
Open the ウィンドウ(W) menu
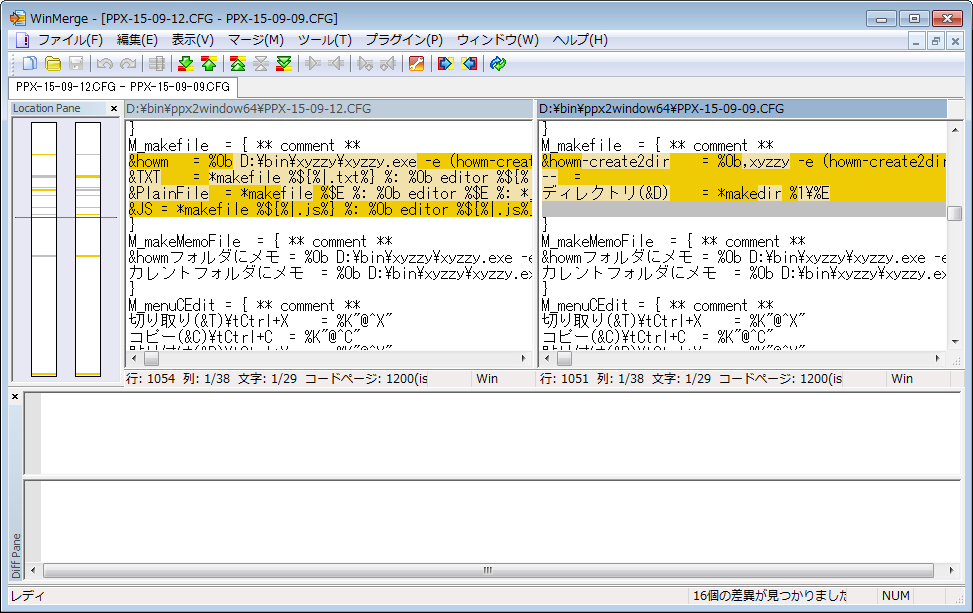tap(498, 40)
